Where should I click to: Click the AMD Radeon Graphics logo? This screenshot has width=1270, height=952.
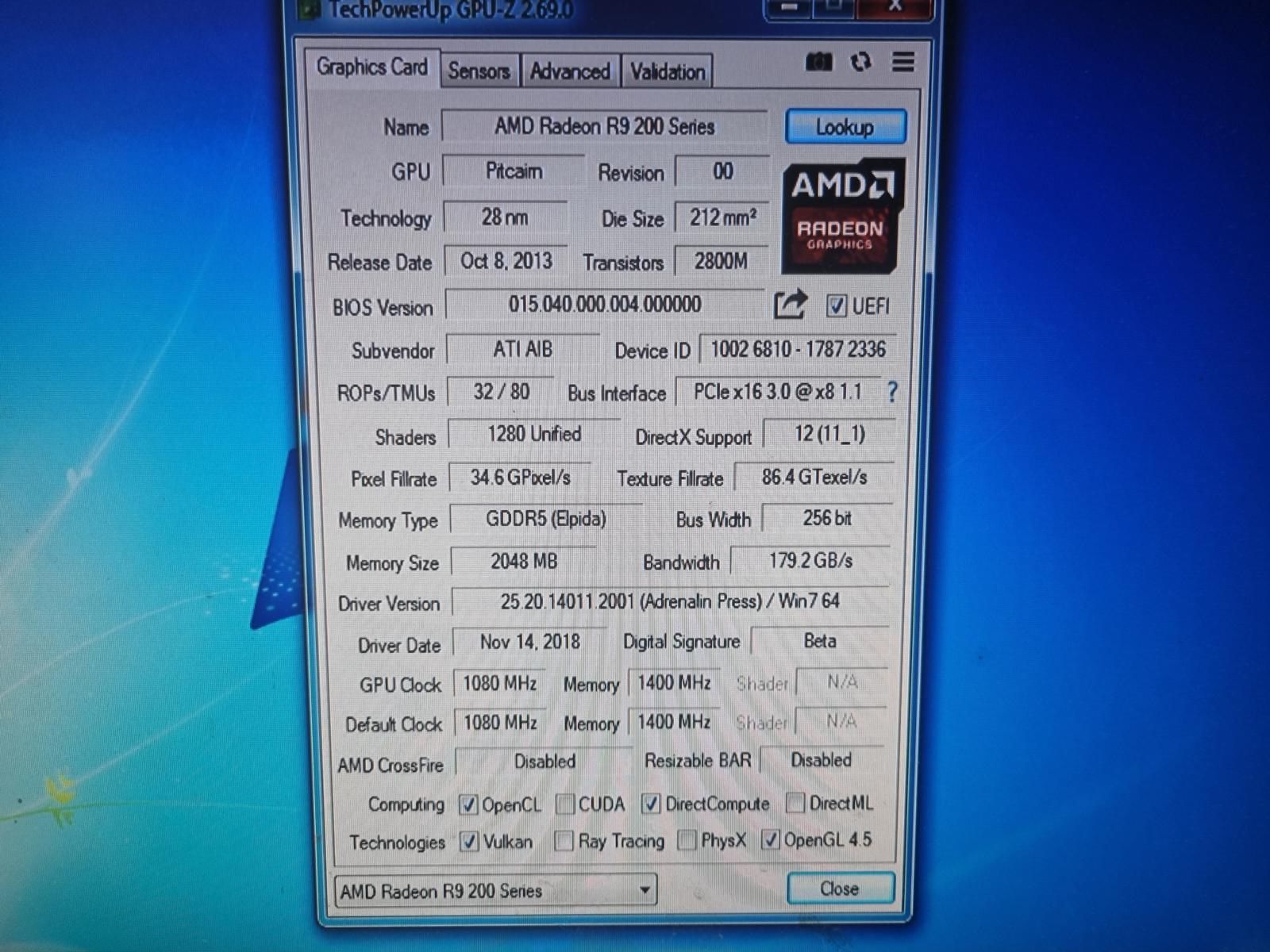tap(843, 216)
